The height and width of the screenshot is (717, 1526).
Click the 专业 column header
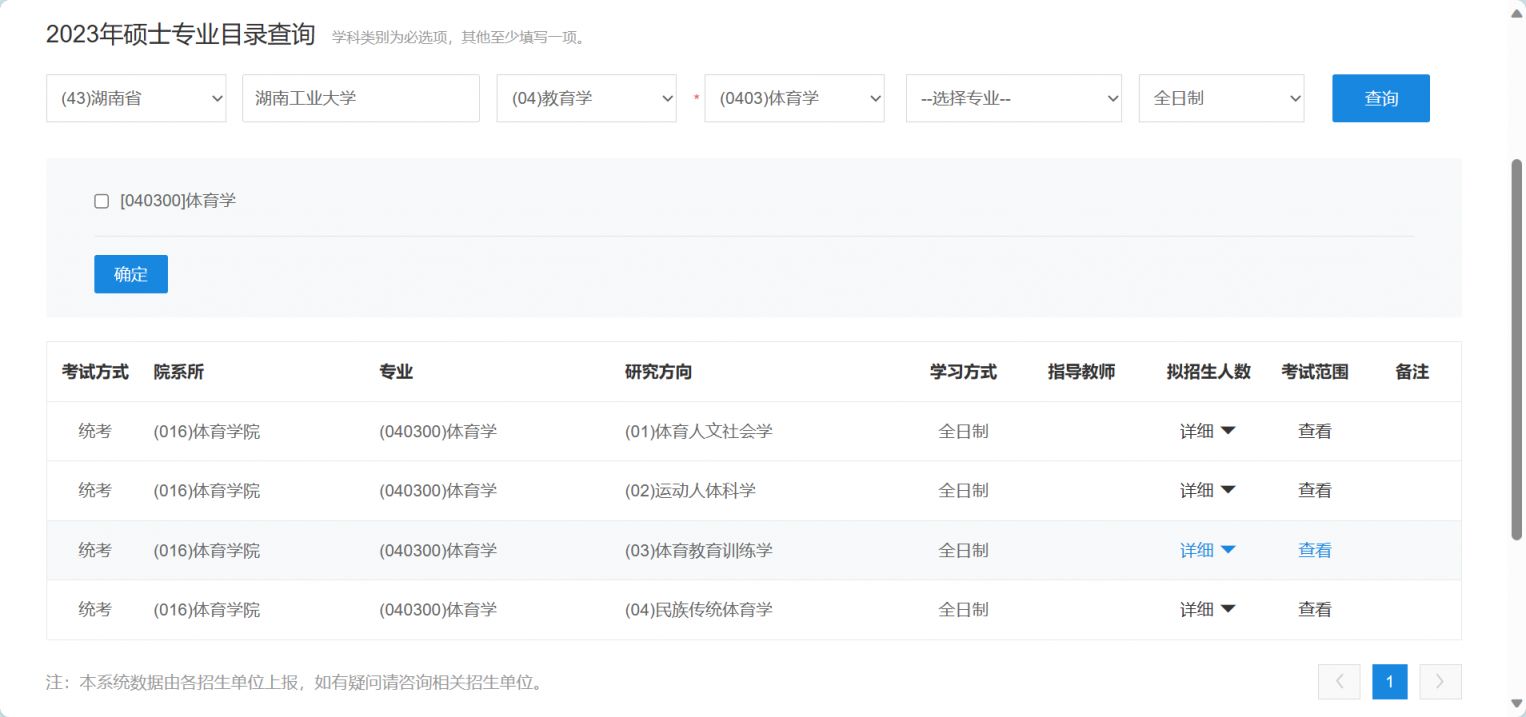coord(396,372)
